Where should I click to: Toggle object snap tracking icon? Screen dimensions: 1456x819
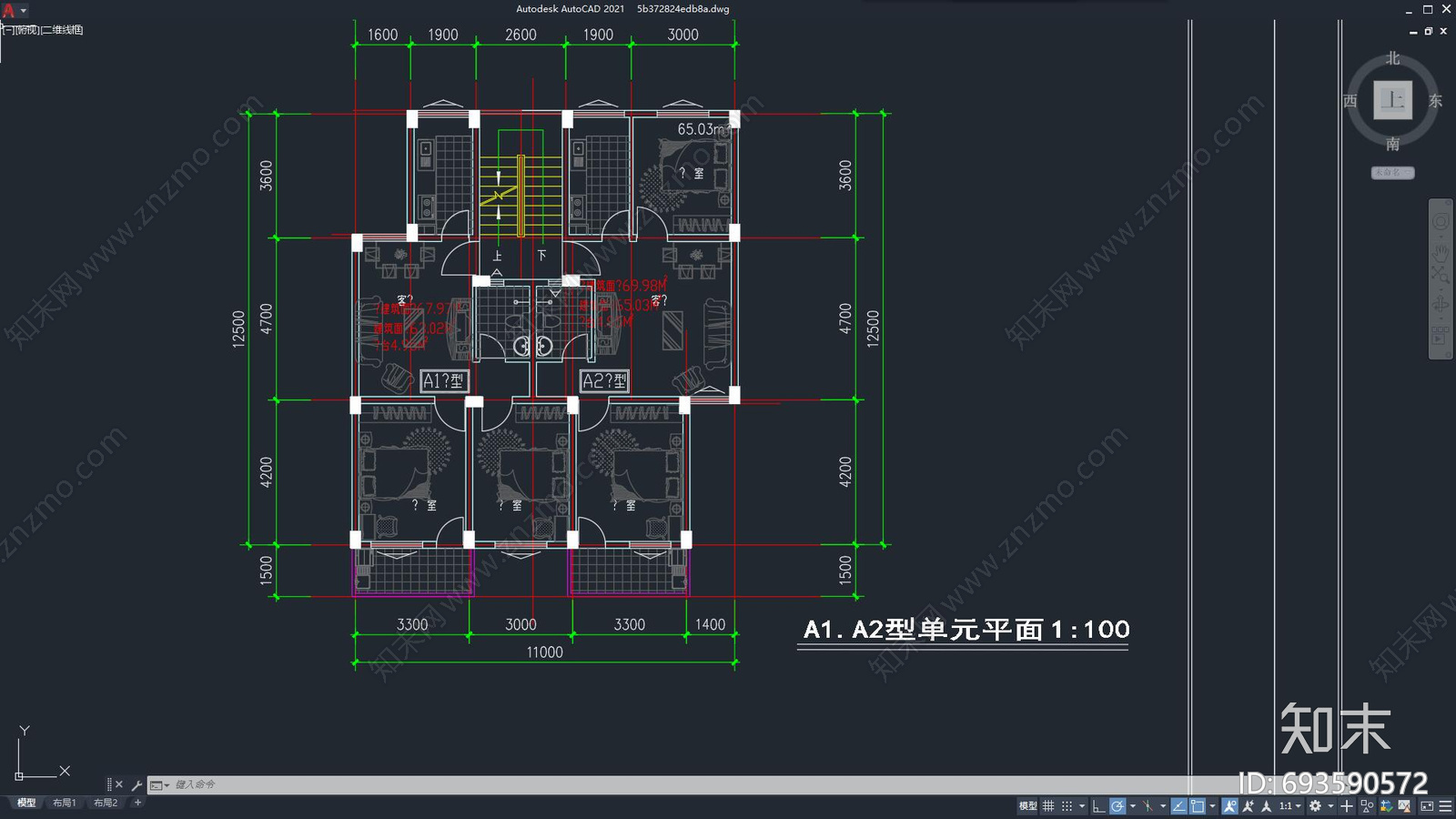(1178, 806)
